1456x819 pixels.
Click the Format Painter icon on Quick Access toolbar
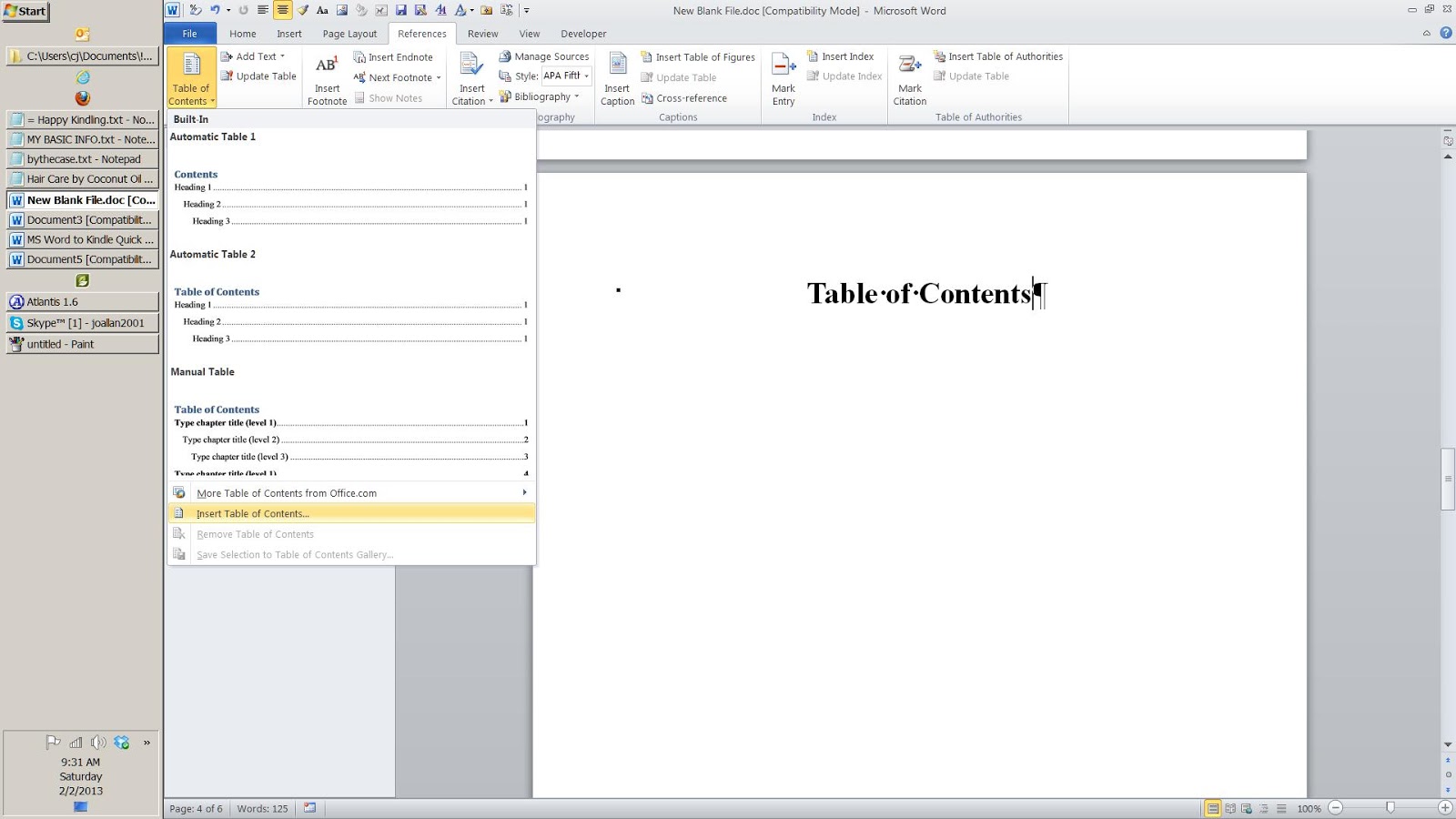[303, 10]
